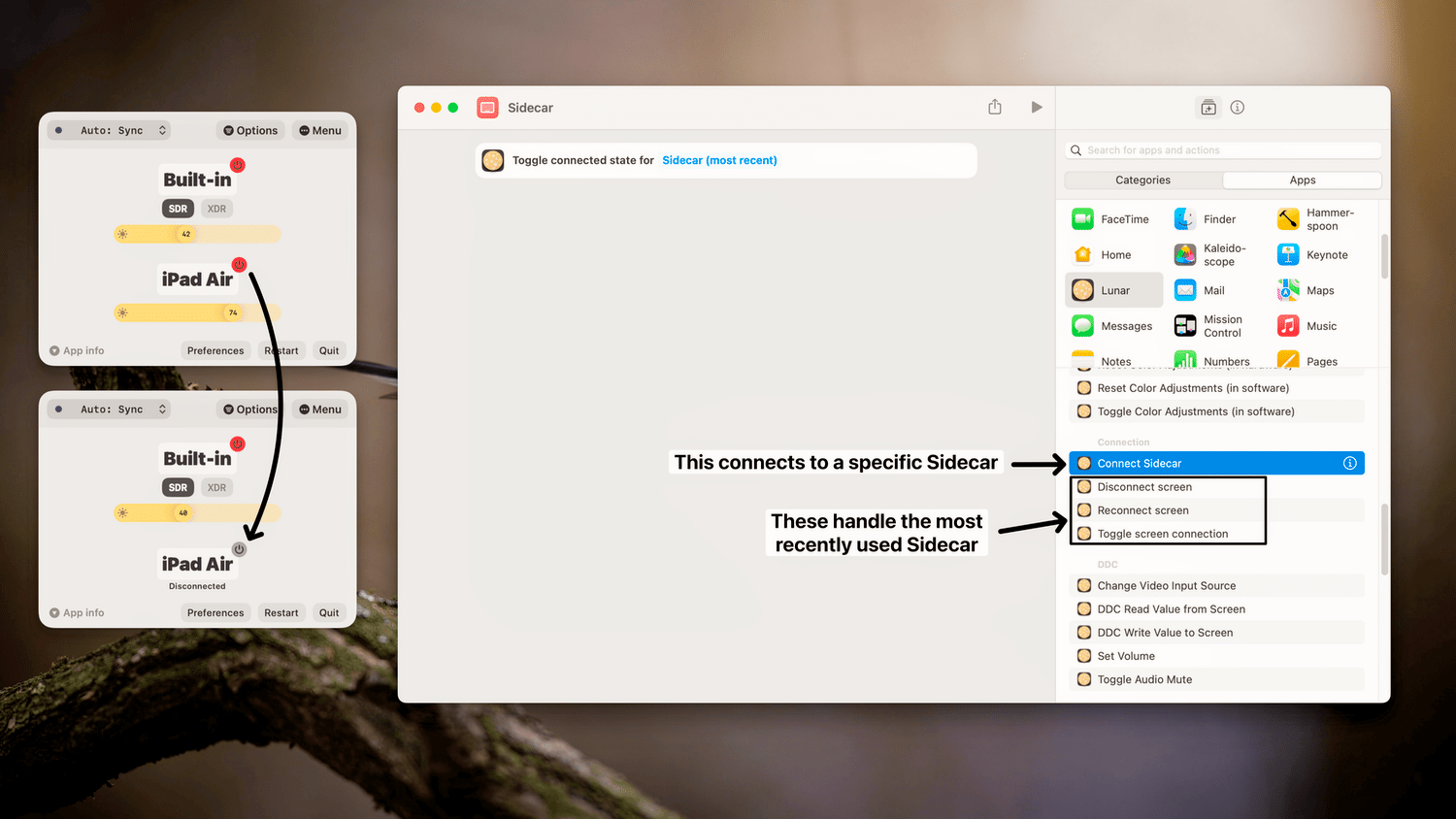1456x819 pixels.
Task: Run the Sidecar shortcut with the play button
Action: point(1037,107)
